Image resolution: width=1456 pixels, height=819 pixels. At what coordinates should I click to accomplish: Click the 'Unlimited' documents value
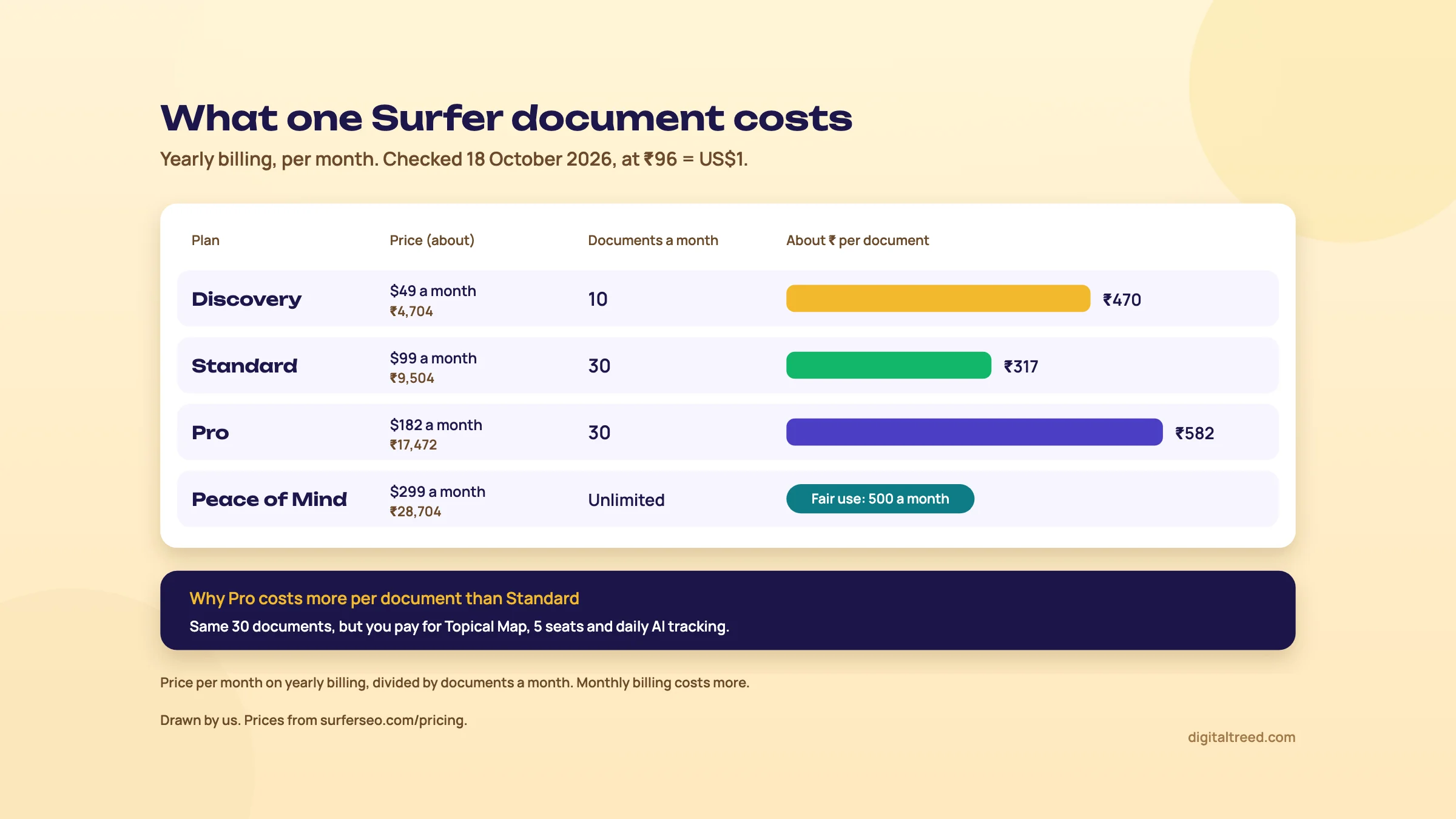626,500
